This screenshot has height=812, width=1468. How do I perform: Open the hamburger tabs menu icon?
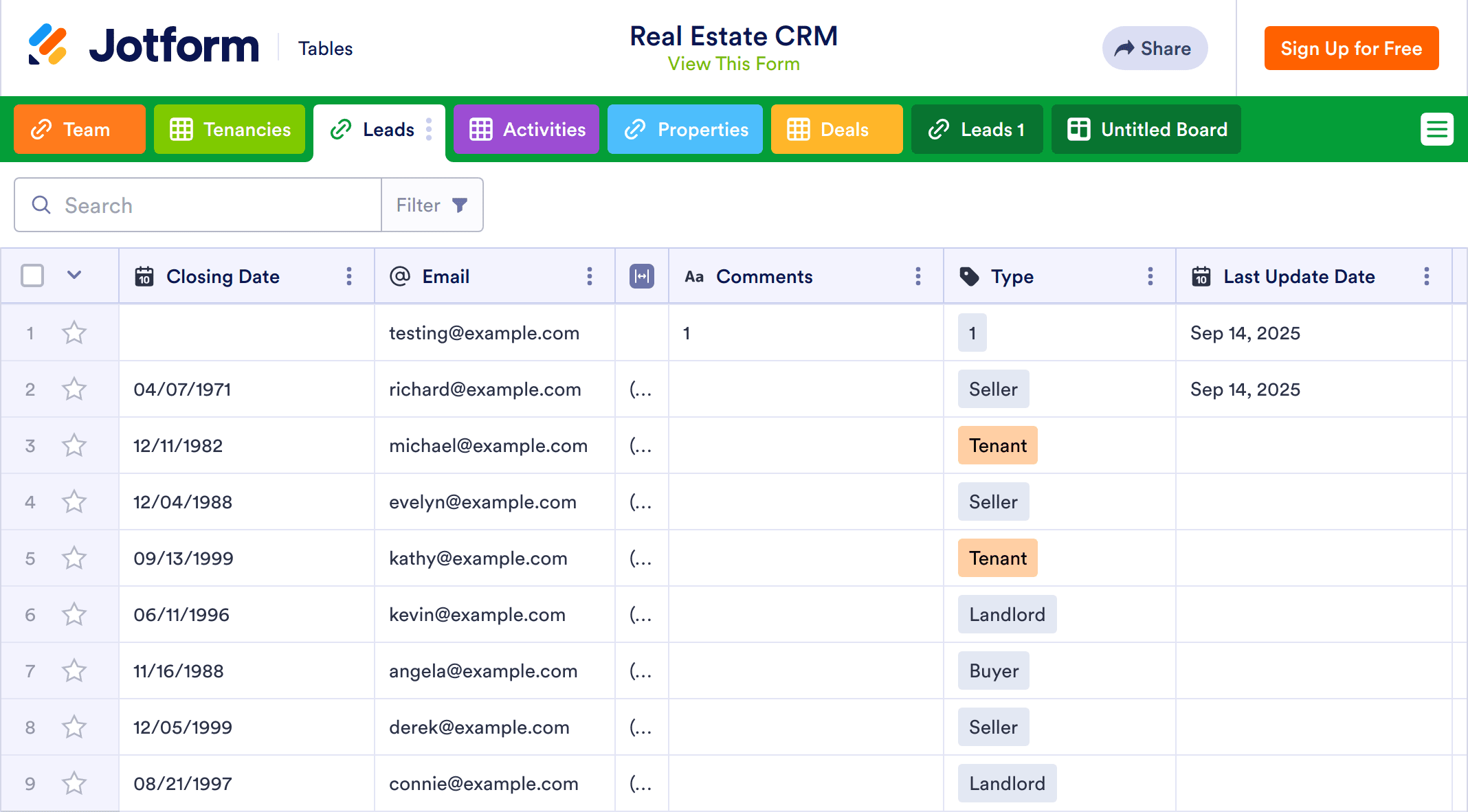pos(1436,129)
